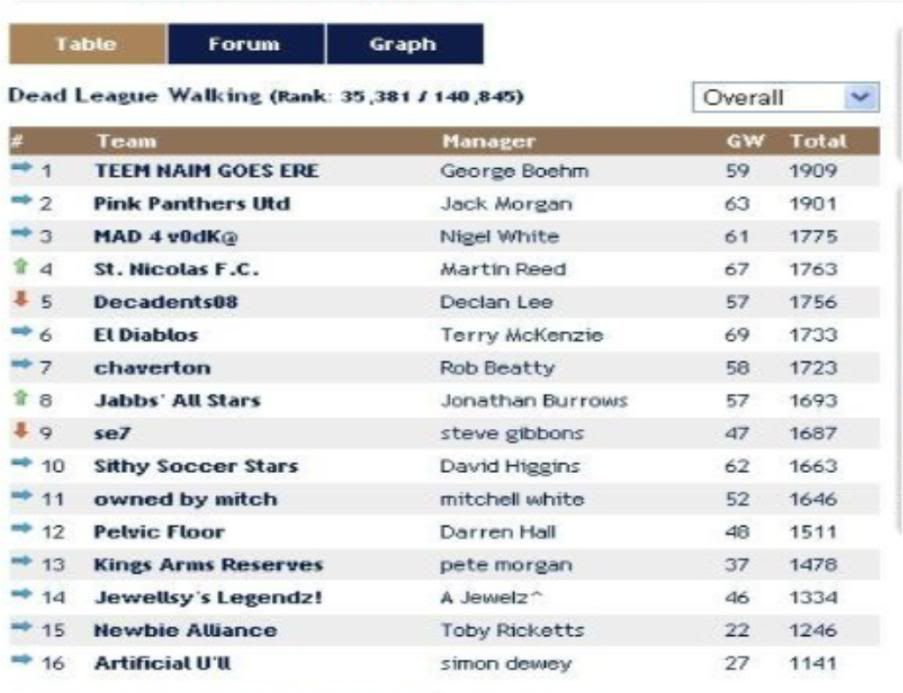Viewport: 903px width, 693px height.
Task: Click the blue arrow beside Pink Panthers Utd
Action: [x=22, y=203]
